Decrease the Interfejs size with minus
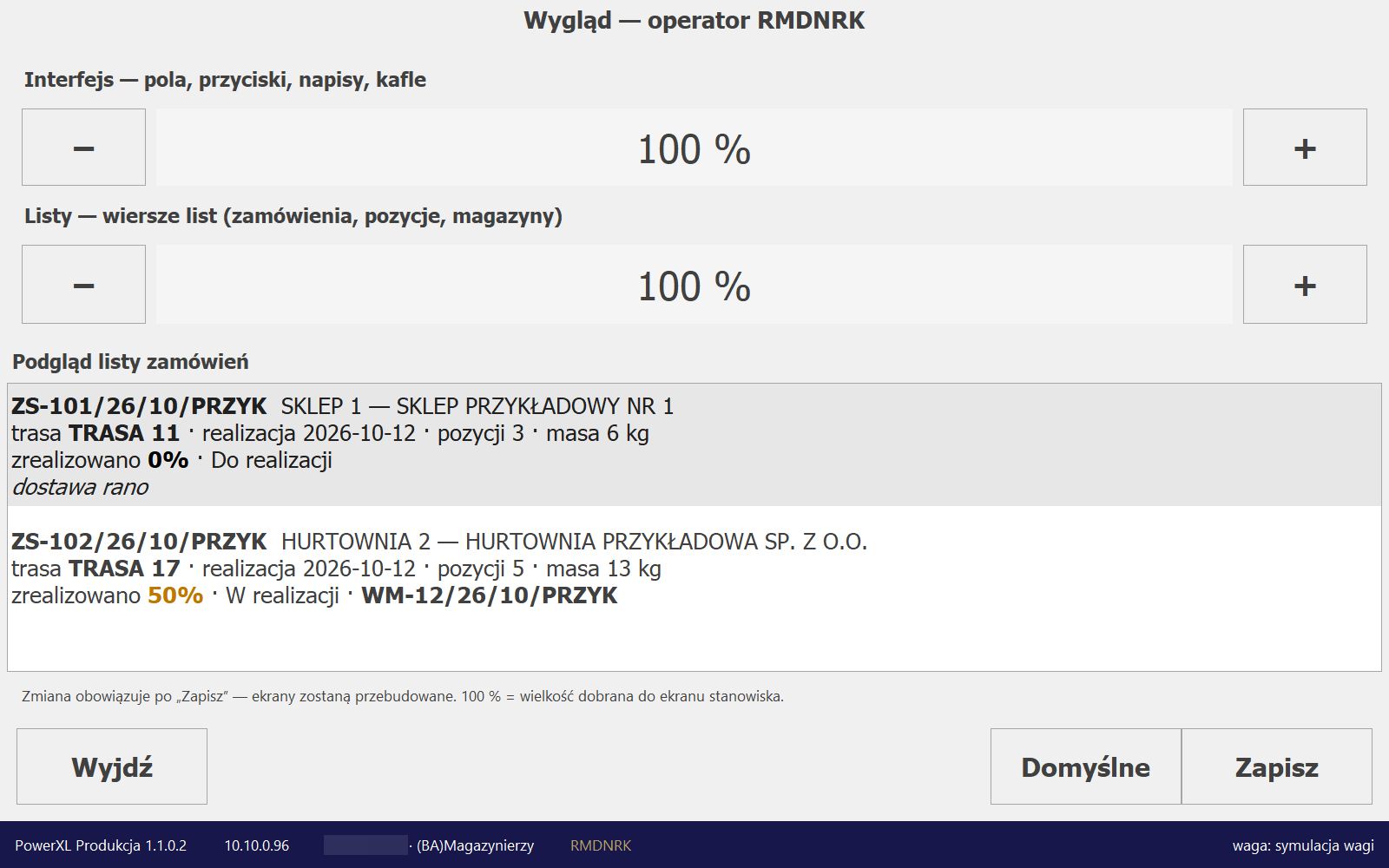The image size is (1389, 868). pyautogui.click(x=83, y=147)
